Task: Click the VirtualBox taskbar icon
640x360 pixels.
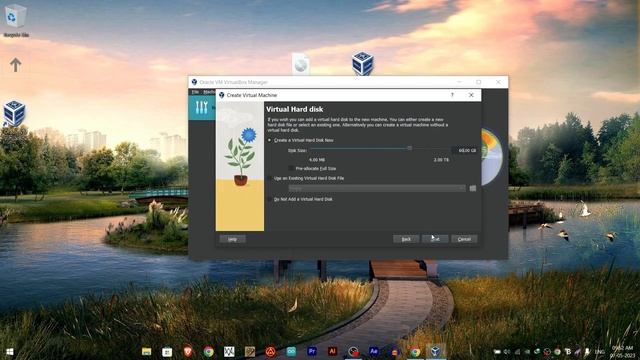Action: 436,351
